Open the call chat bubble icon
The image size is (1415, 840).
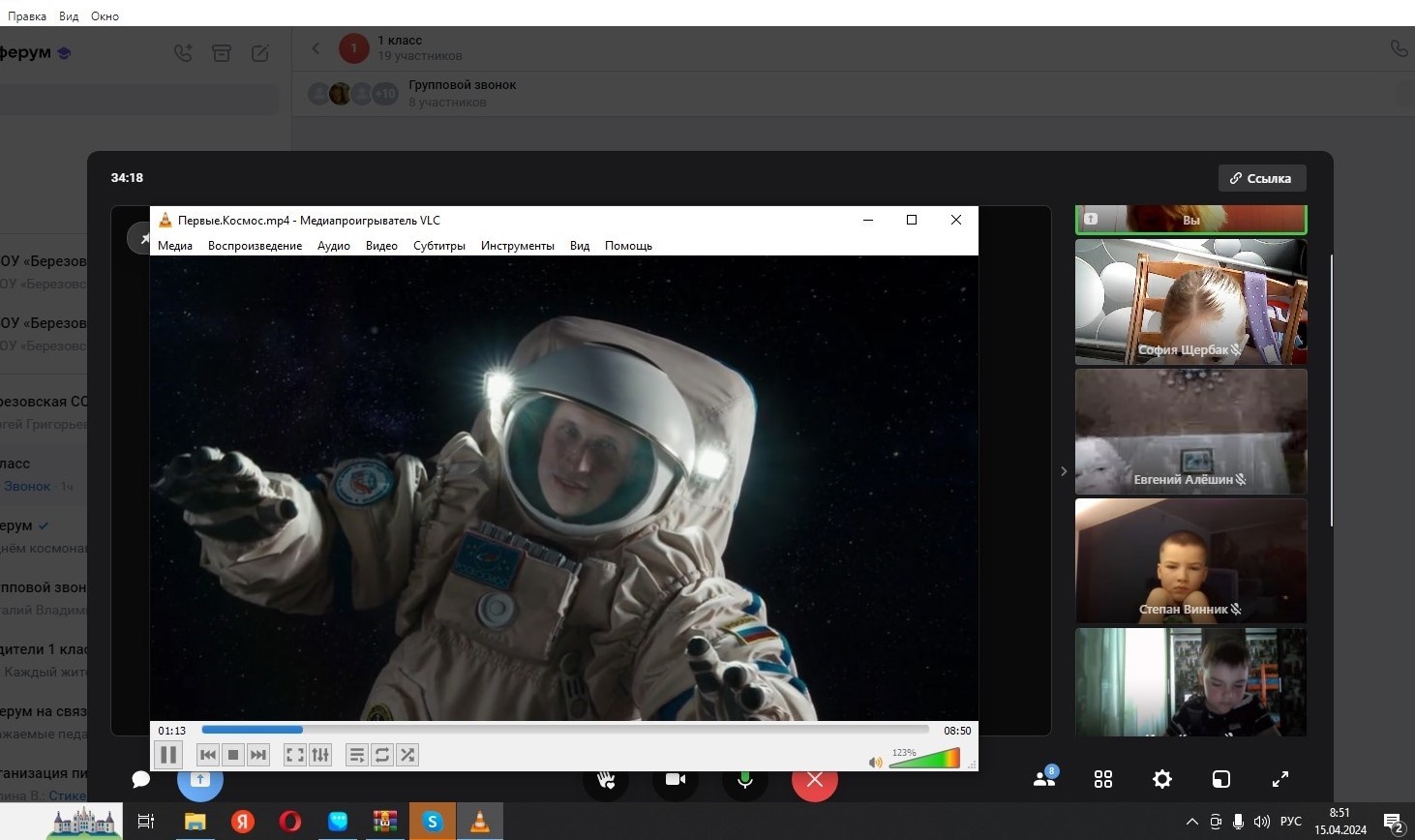tap(141, 779)
